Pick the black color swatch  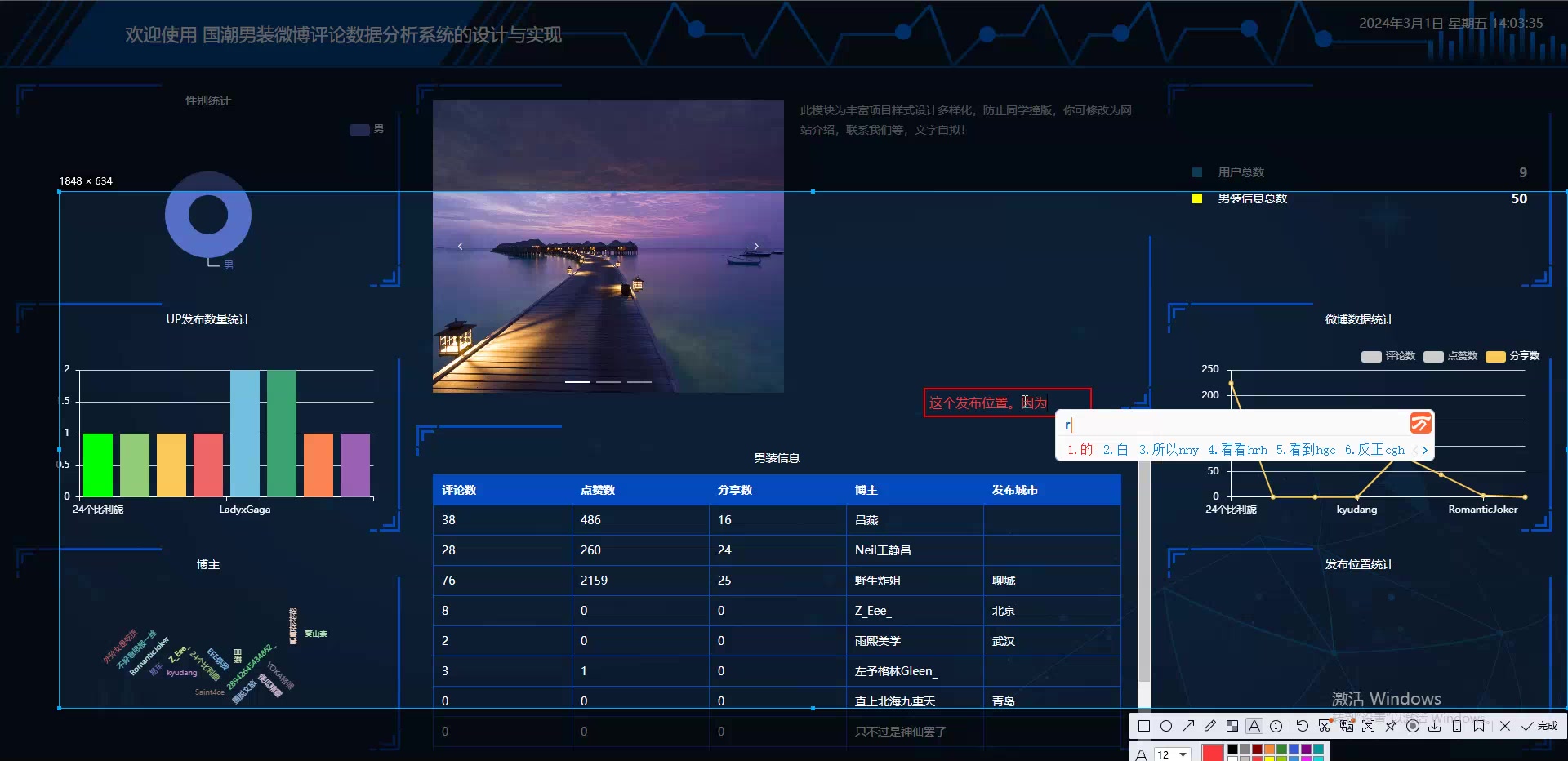pos(1232,749)
